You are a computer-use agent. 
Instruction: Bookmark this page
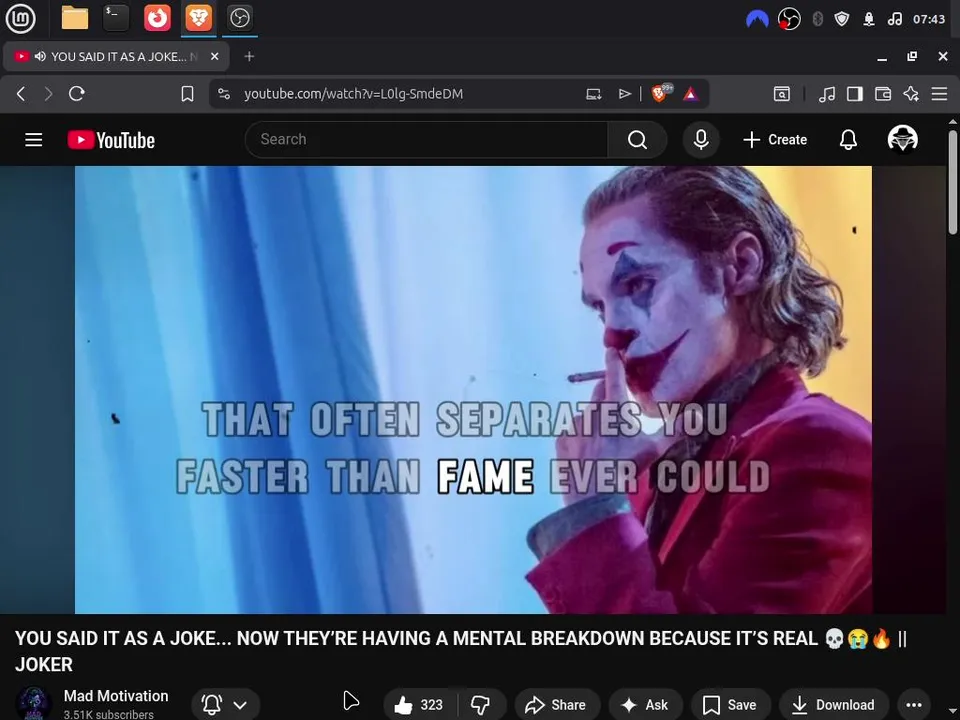(x=187, y=94)
